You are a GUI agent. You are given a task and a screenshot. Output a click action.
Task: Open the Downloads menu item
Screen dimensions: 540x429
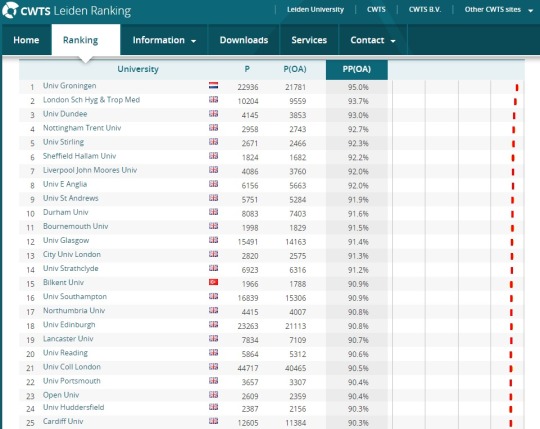coord(244,40)
